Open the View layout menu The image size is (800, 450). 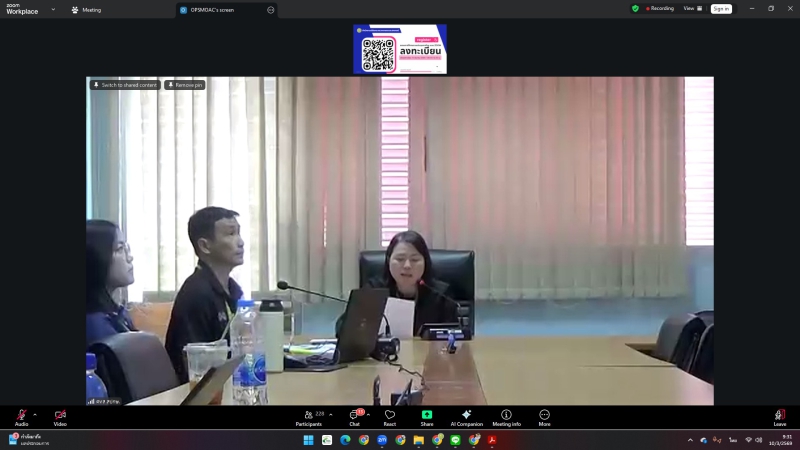[x=692, y=8]
